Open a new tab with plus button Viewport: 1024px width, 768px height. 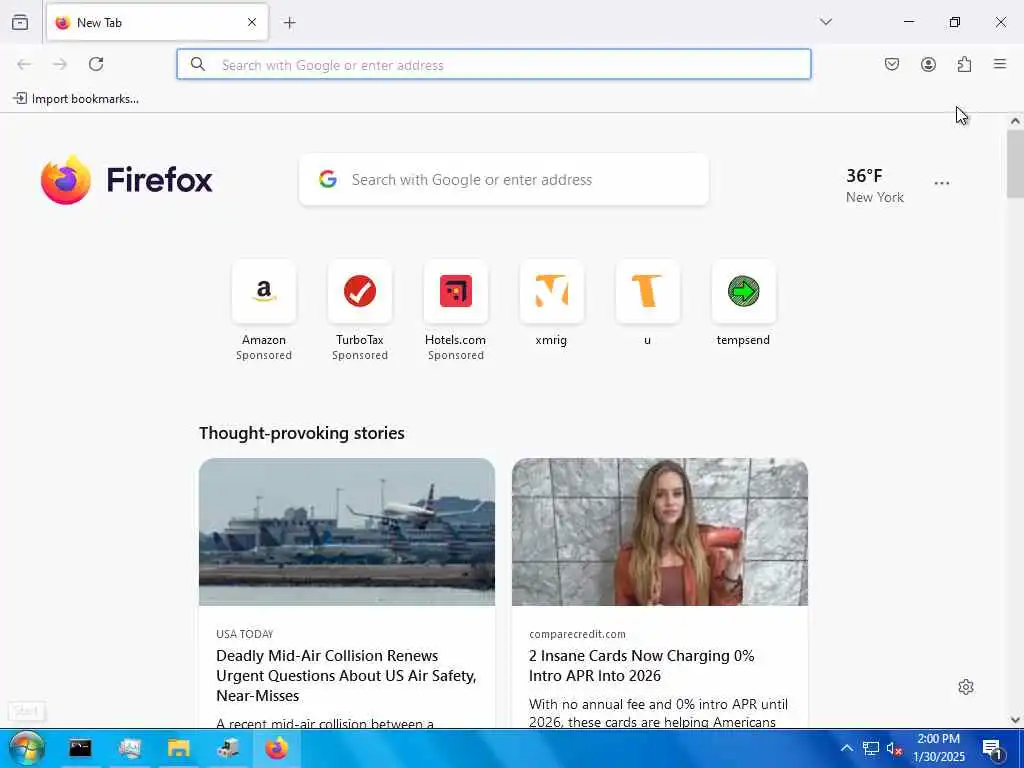(x=290, y=23)
